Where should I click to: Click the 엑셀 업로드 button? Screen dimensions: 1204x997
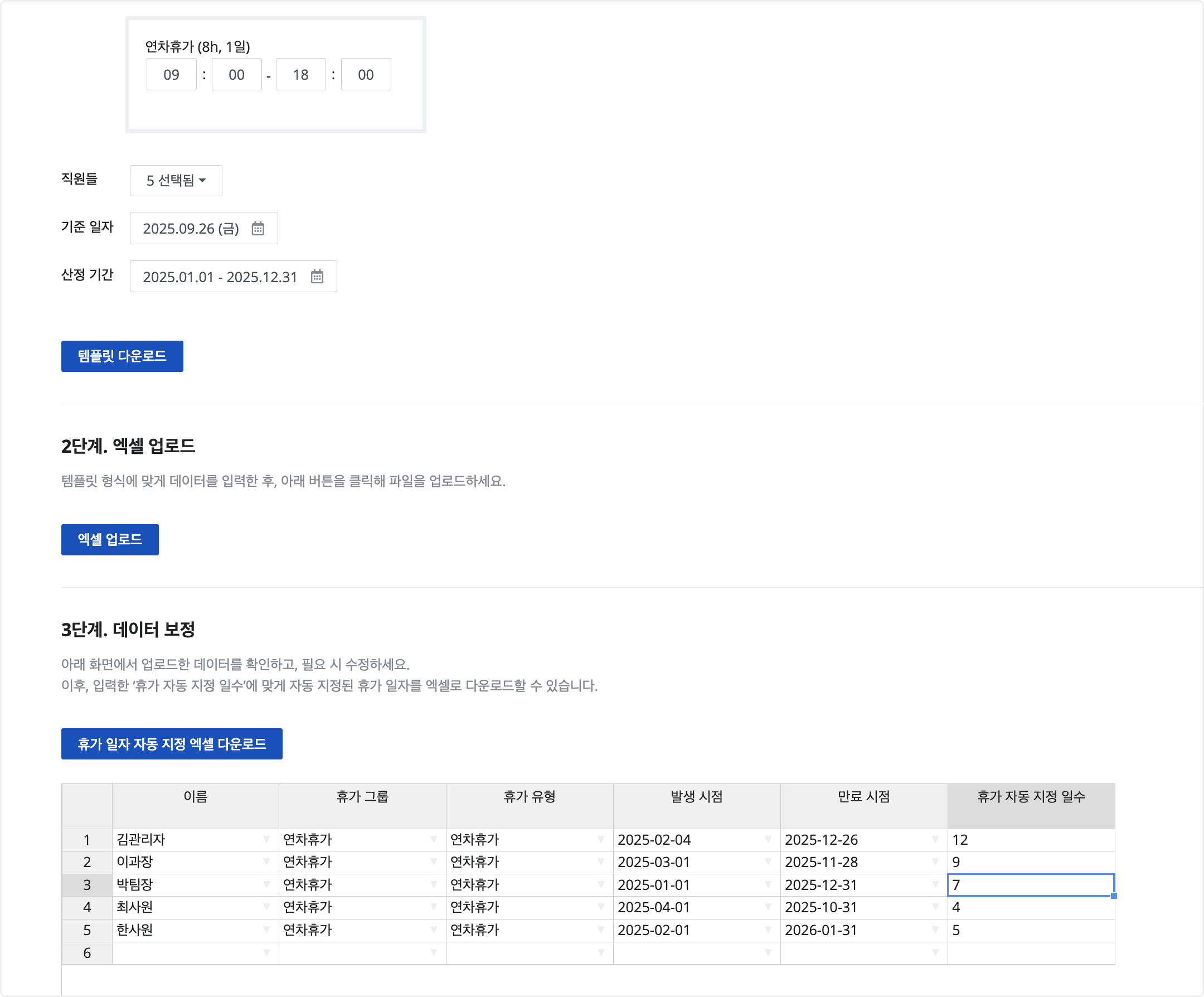[109, 539]
